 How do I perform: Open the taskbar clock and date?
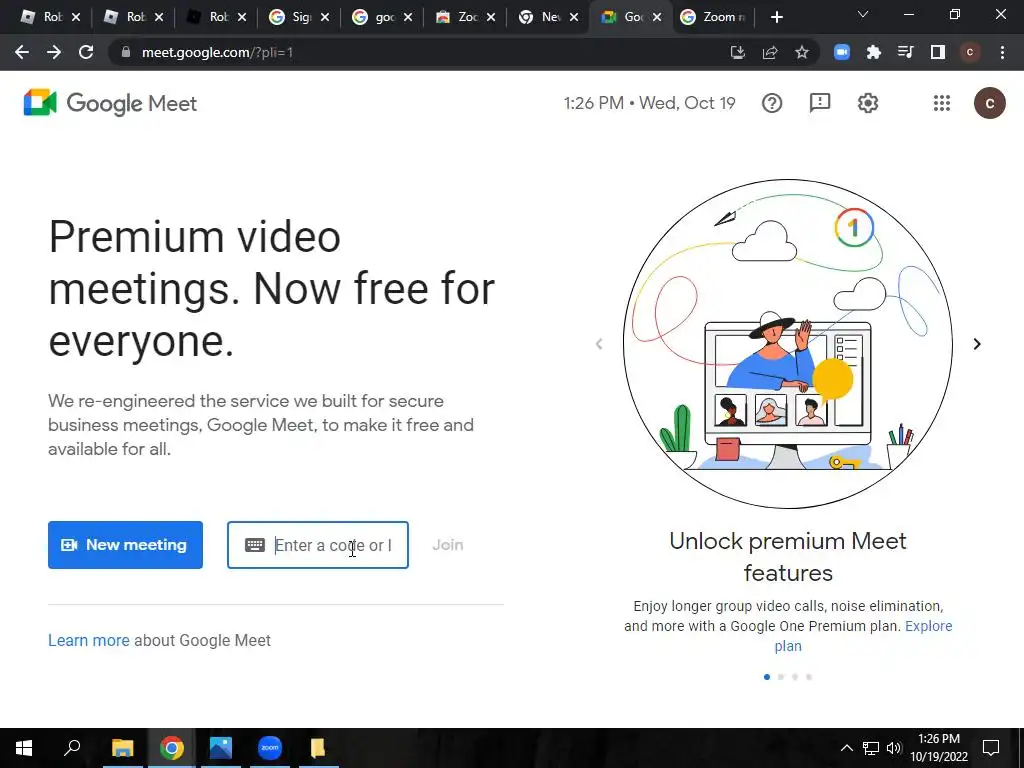939,748
